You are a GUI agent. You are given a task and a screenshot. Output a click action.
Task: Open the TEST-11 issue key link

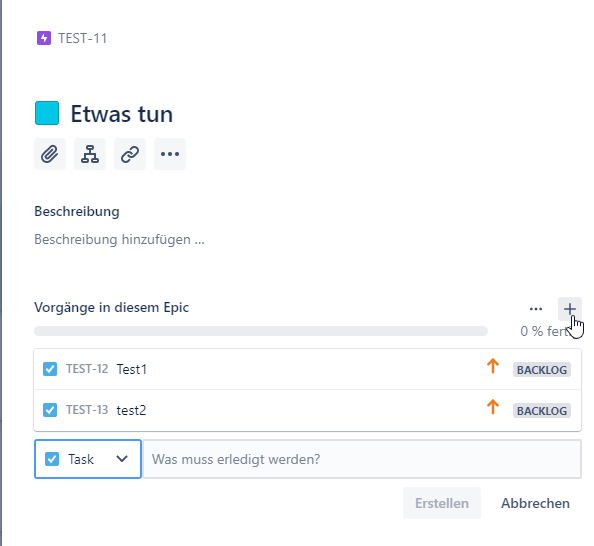click(x=83, y=38)
